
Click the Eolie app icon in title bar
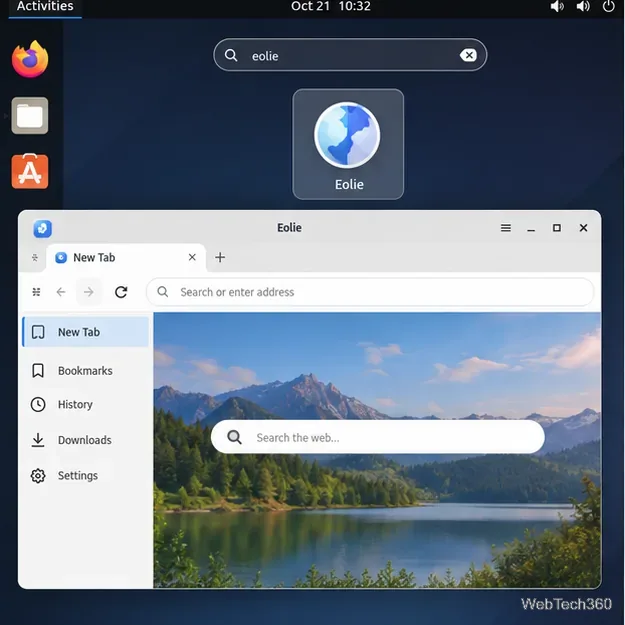[x=42, y=228]
